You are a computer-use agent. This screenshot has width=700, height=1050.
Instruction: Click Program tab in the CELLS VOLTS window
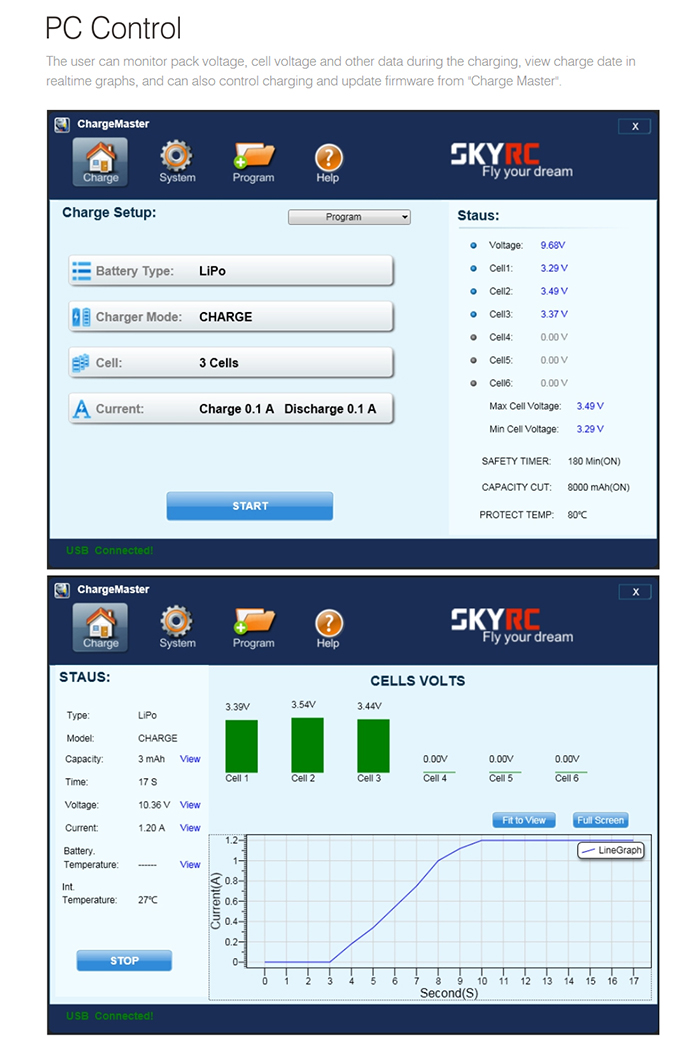[x=253, y=628]
